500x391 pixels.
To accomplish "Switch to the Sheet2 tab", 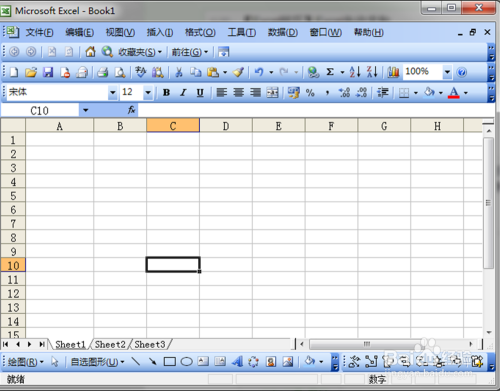I will 110,344.
